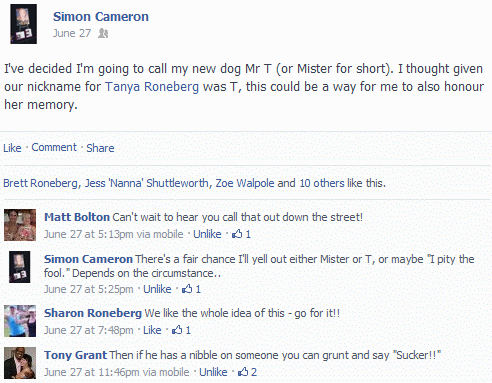Click the thumbs-up icon on Tony Grant's comment

(x=243, y=372)
